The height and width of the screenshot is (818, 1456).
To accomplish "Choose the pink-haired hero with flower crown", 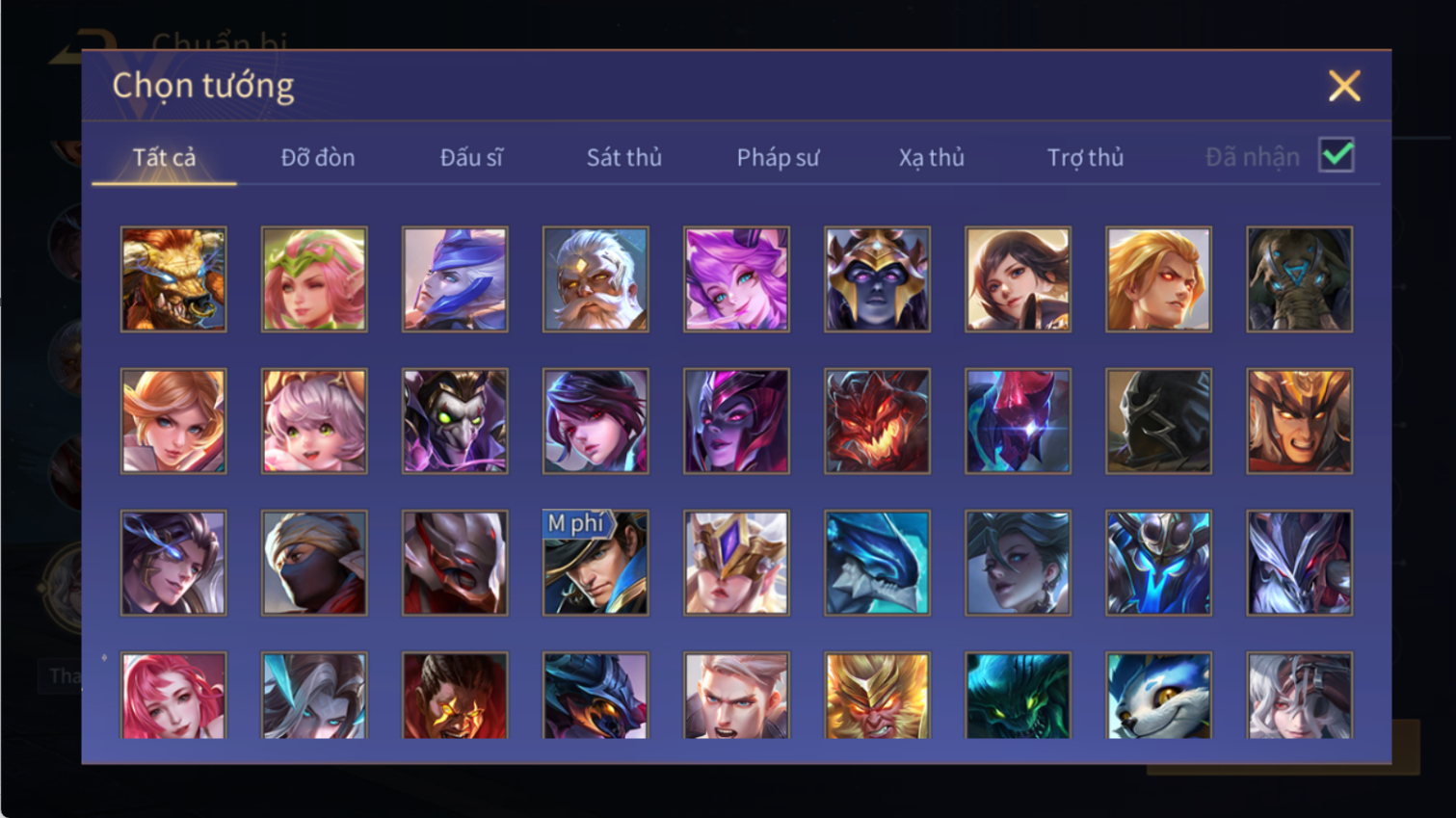I will [x=314, y=279].
